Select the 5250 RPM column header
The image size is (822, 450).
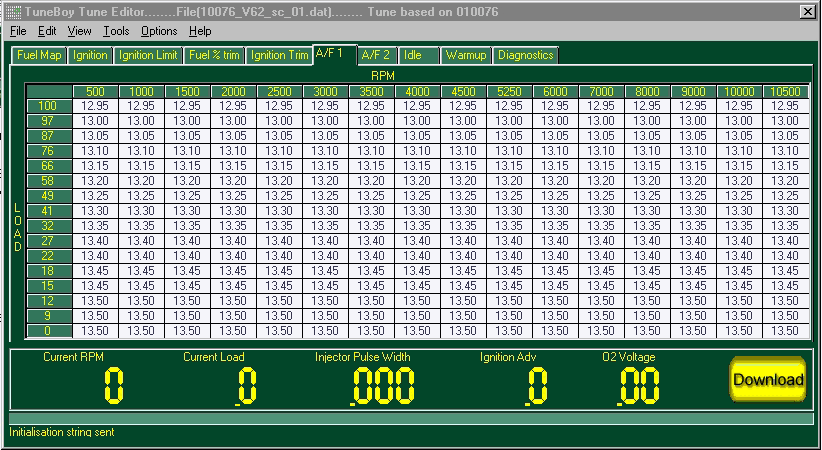pos(510,92)
